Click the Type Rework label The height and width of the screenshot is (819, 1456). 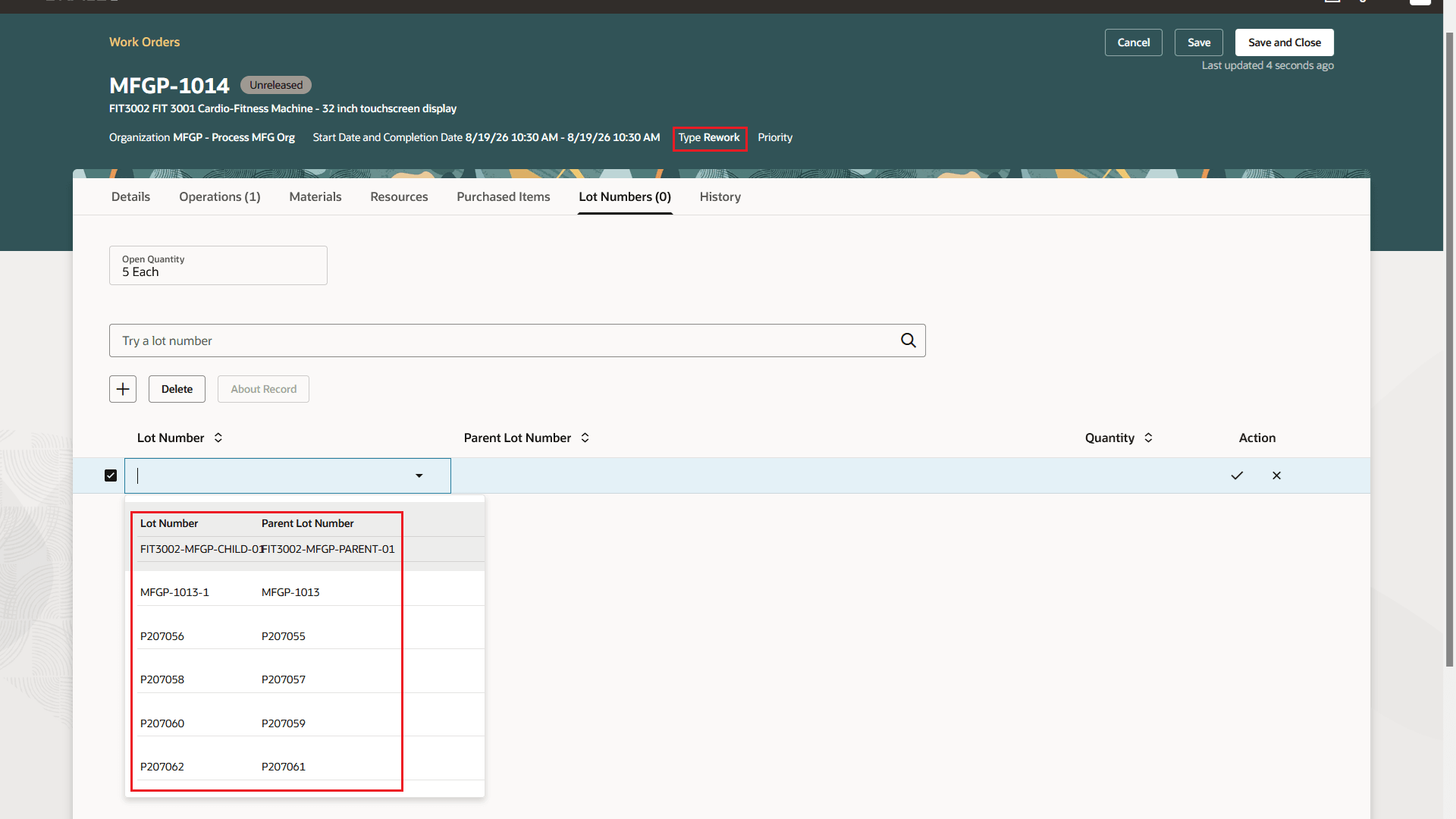coord(709,137)
